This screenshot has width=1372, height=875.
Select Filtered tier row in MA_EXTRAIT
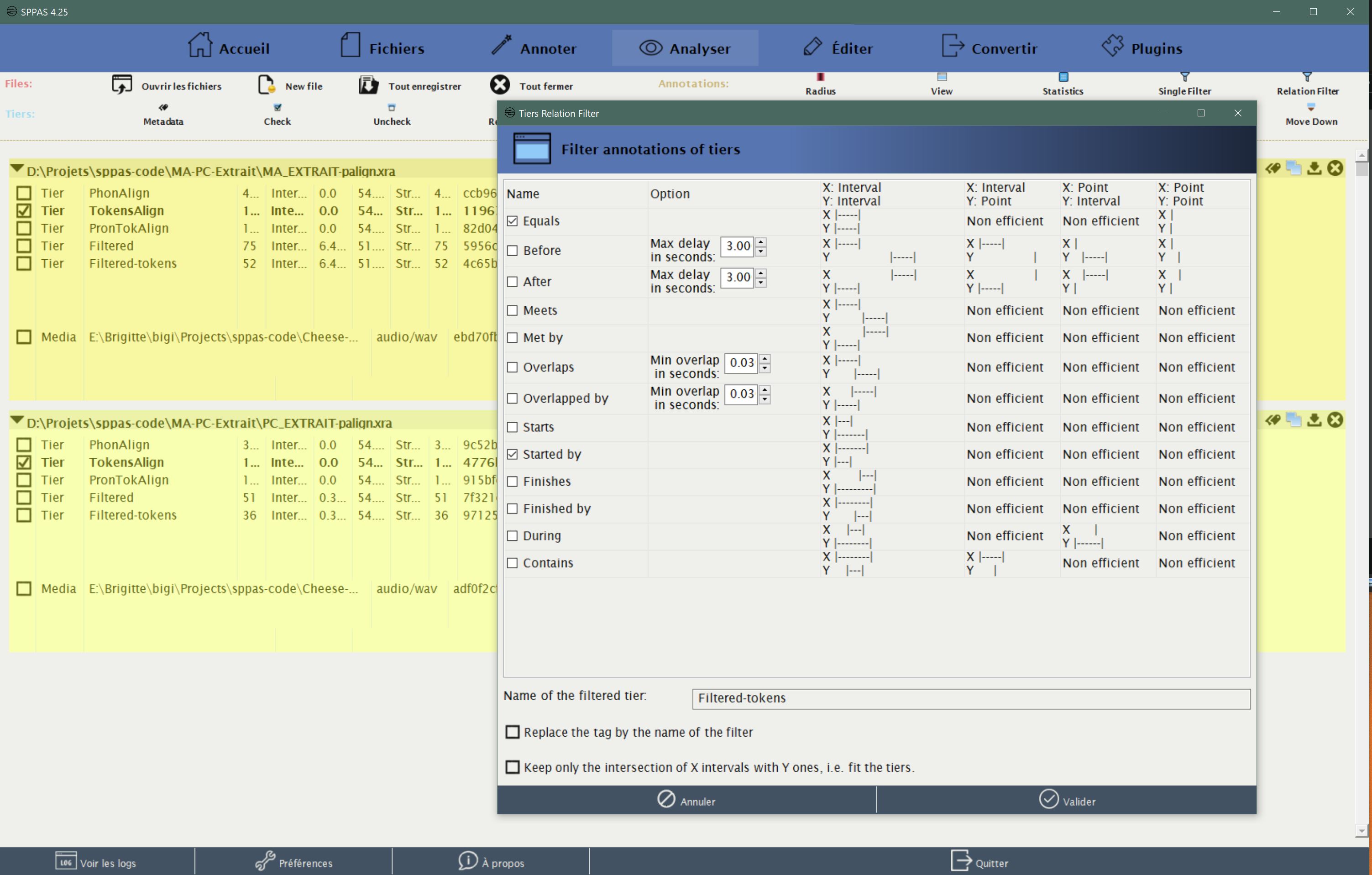point(254,246)
